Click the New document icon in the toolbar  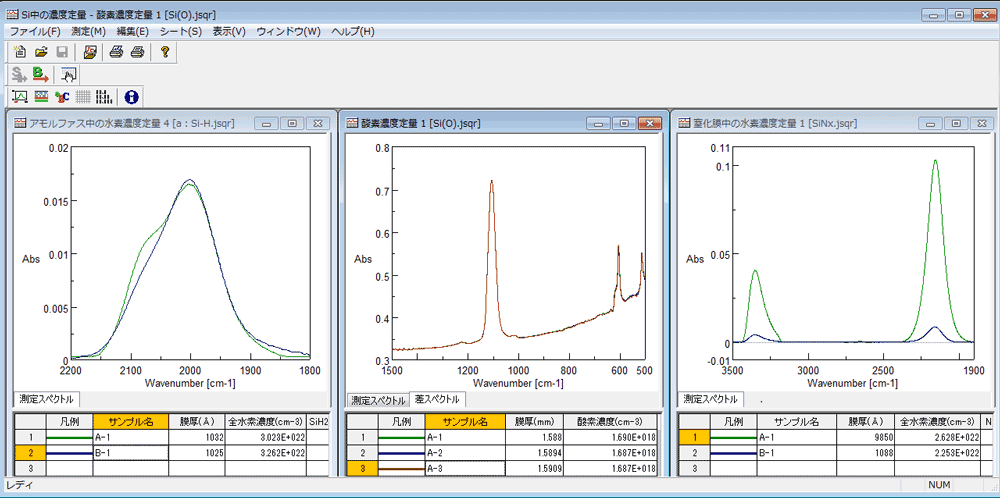pyautogui.click(x=20, y=52)
